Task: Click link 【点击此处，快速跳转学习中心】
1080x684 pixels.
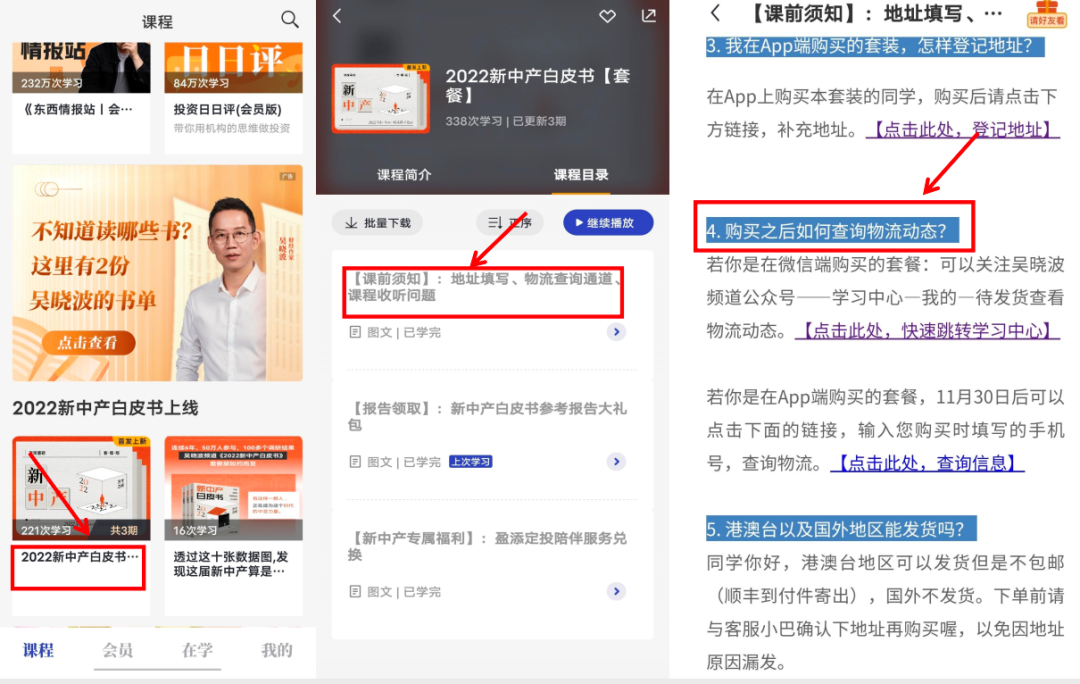Action: [927, 331]
